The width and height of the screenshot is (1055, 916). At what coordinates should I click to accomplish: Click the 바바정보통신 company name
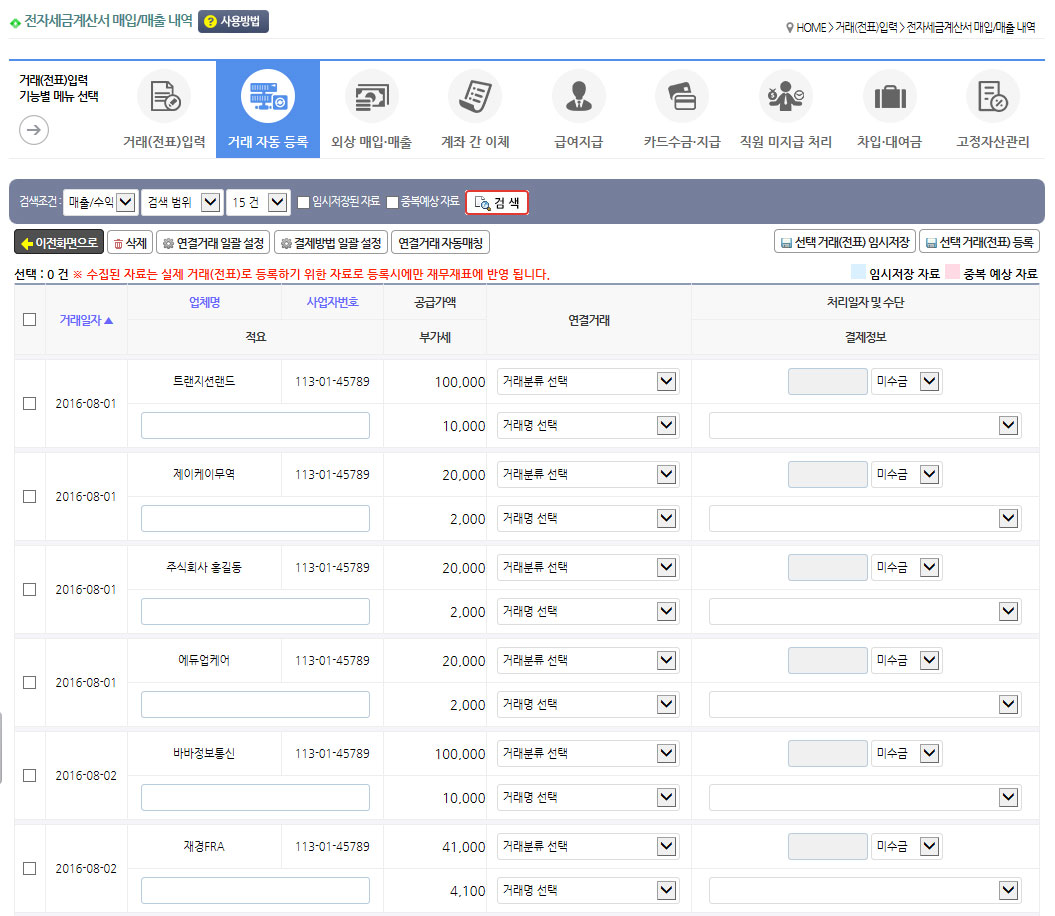click(x=204, y=753)
